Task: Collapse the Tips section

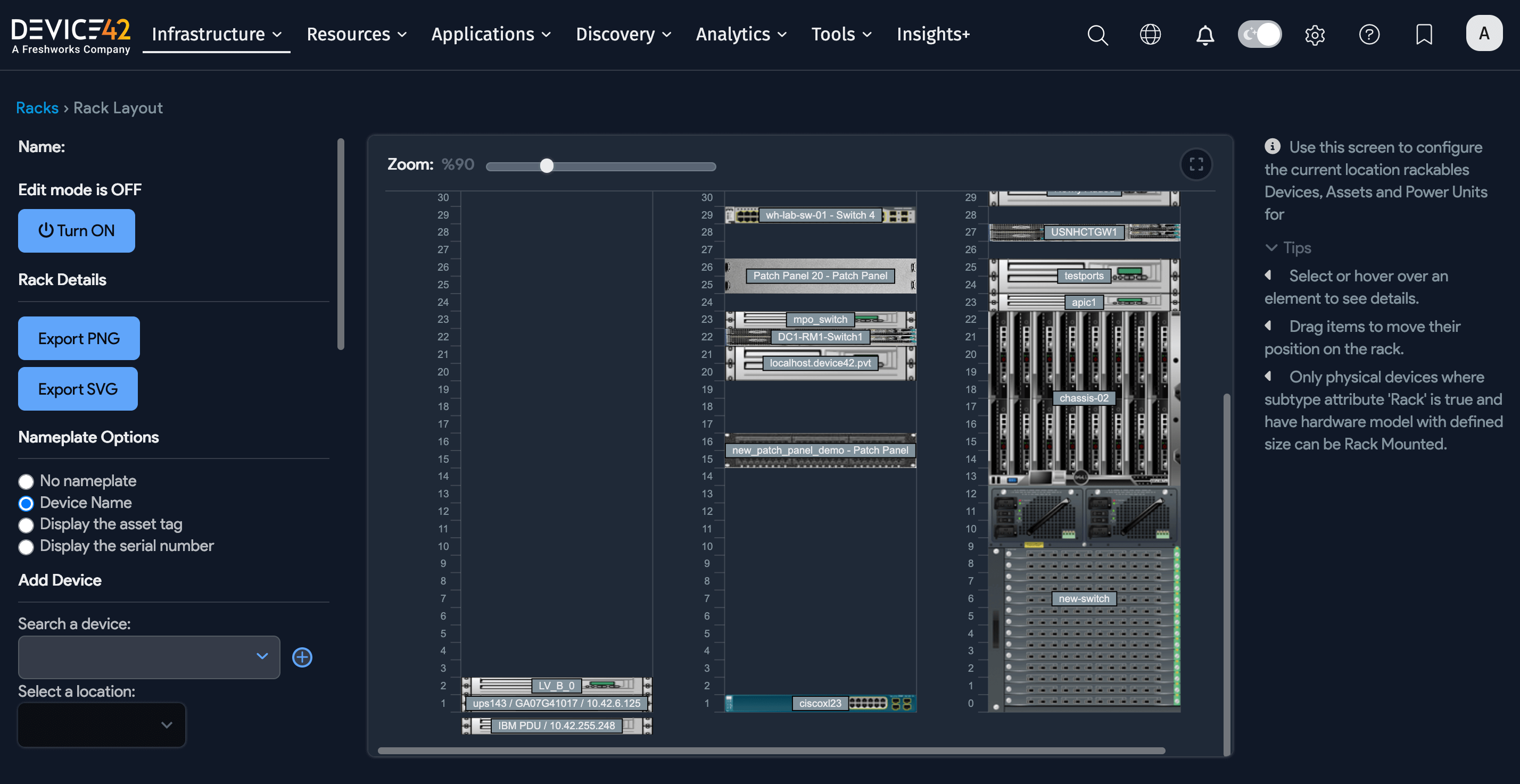Action: pyautogui.click(x=1272, y=248)
